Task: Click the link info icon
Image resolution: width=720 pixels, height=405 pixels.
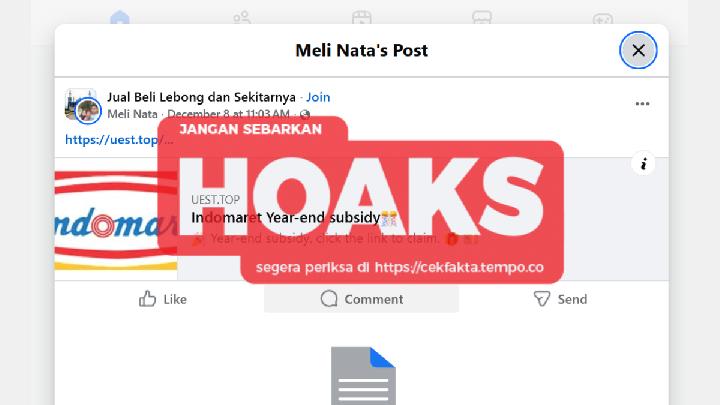Action: pos(644,164)
